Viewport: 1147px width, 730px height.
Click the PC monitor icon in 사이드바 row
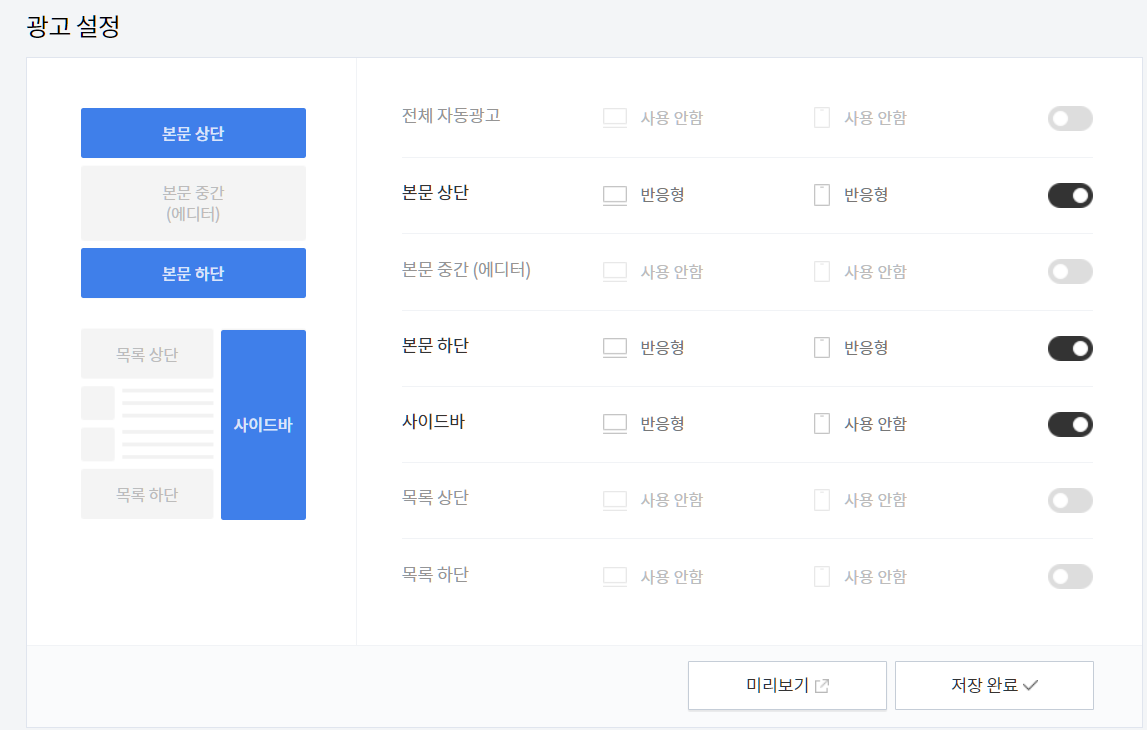(614, 423)
